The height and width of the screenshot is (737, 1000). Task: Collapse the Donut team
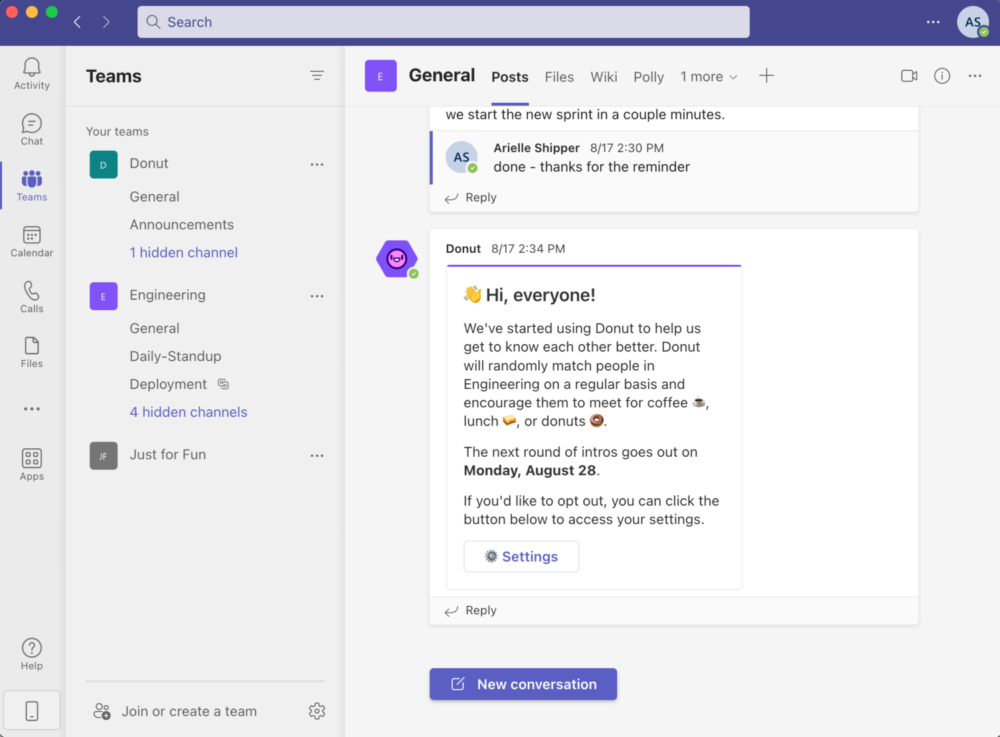149,163
